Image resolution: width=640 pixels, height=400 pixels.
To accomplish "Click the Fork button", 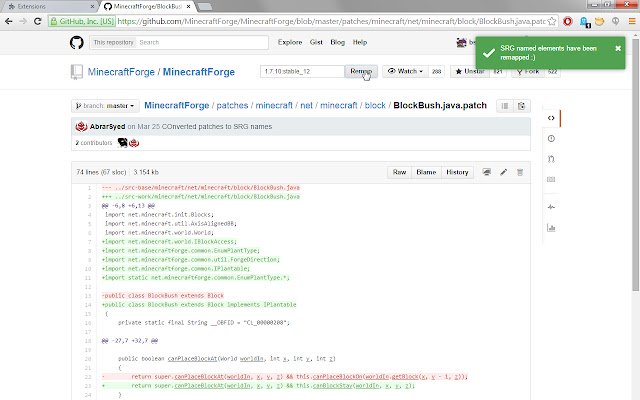I will (x=527, y=71).
